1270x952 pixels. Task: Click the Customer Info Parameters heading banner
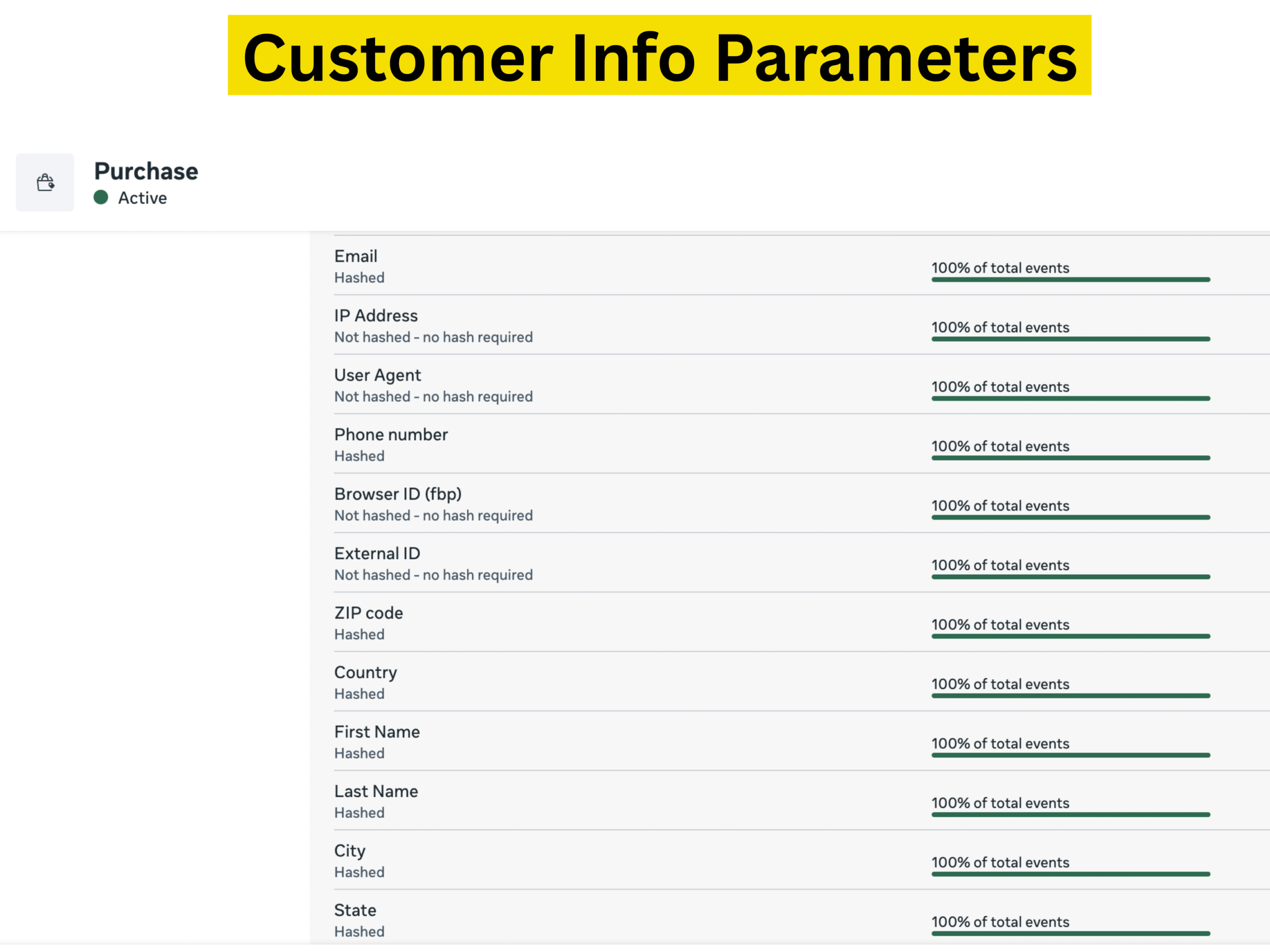click(x=659, y=56)
